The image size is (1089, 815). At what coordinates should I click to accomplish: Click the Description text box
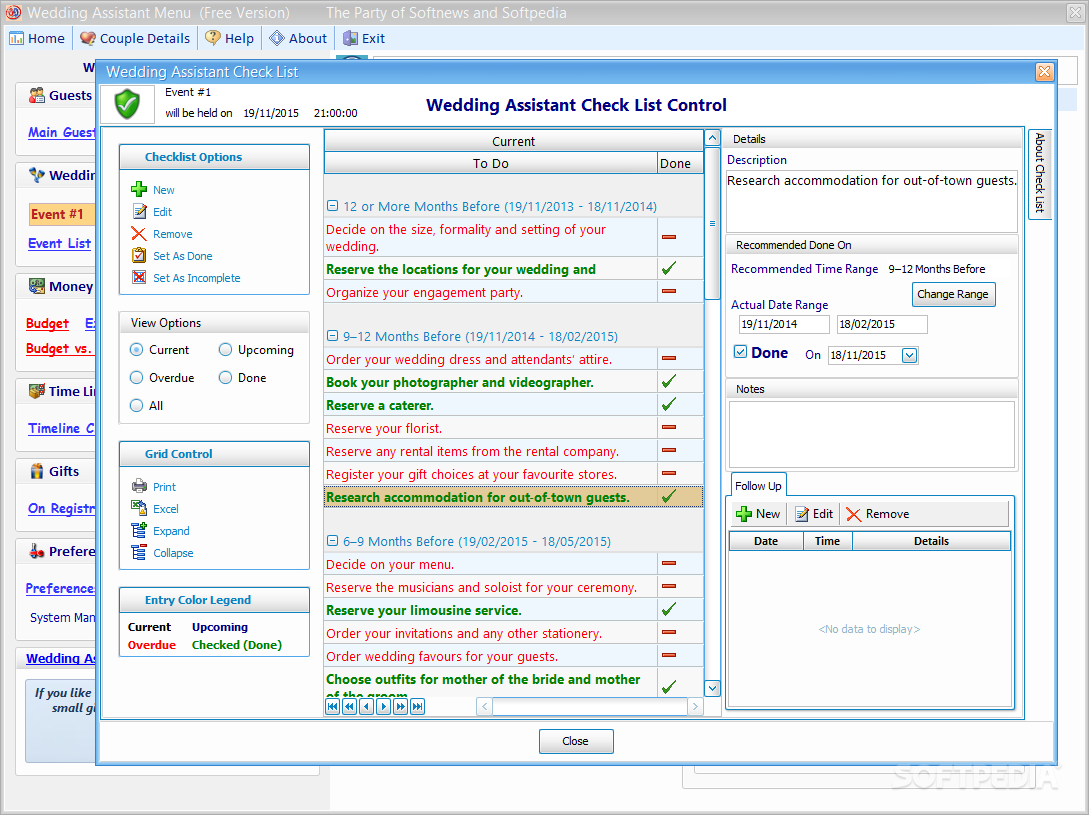(x=872, y=201)
